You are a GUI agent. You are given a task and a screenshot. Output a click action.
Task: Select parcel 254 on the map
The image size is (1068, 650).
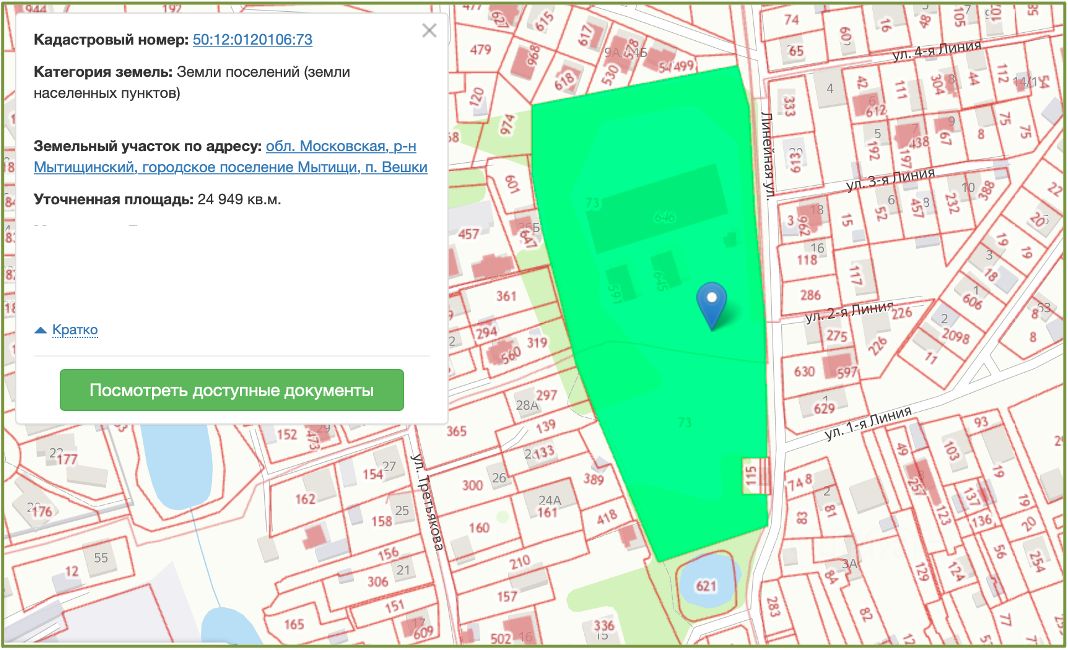pos(1037,561)
